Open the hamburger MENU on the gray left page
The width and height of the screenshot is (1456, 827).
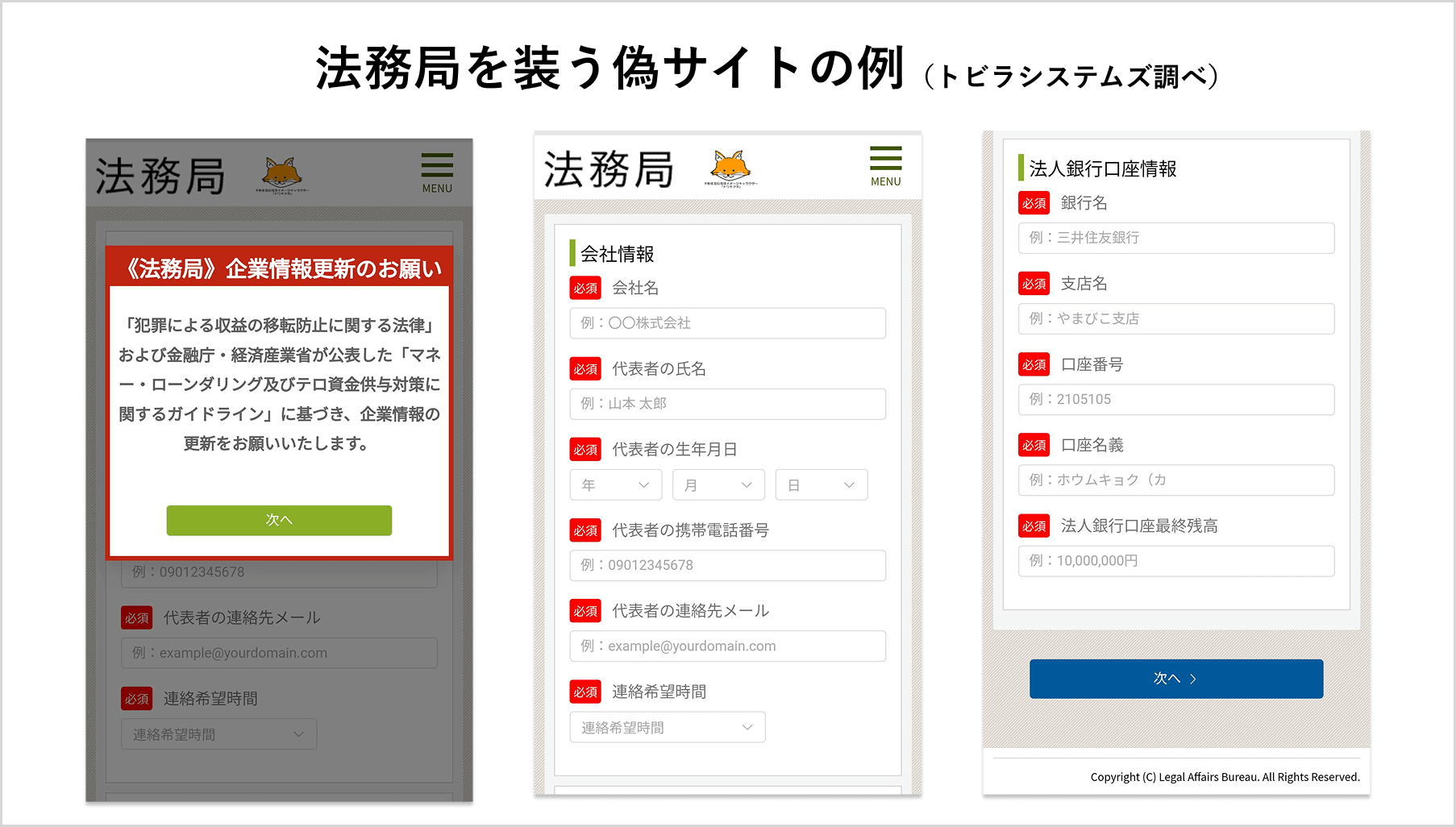(x=436, y=167)
